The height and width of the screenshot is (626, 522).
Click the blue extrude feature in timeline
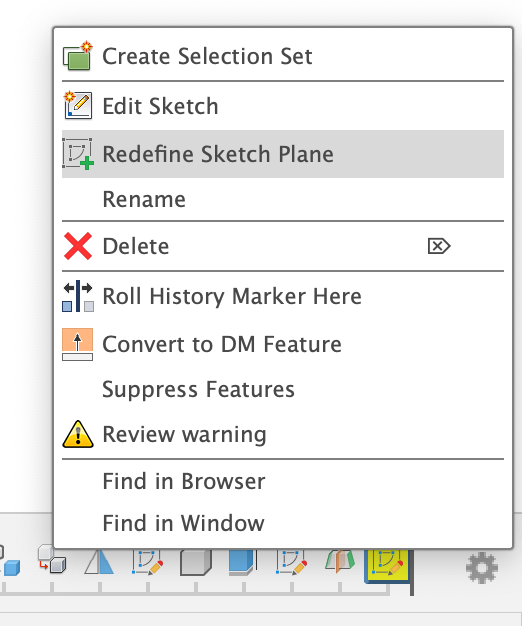pyautogui.click(x=243, y=562)
